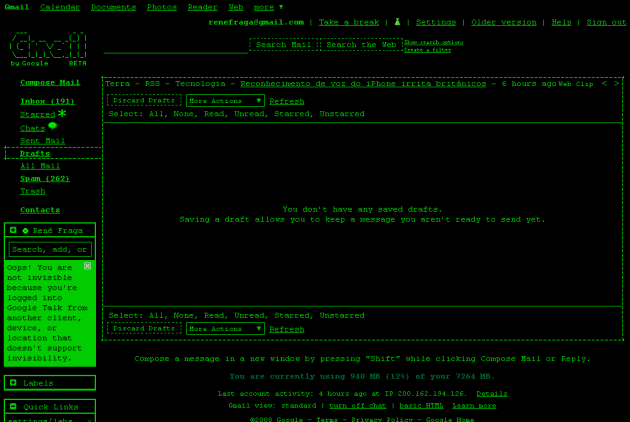Click Take a break link
This screenshot has height=422, width=630.
(349, 22)
